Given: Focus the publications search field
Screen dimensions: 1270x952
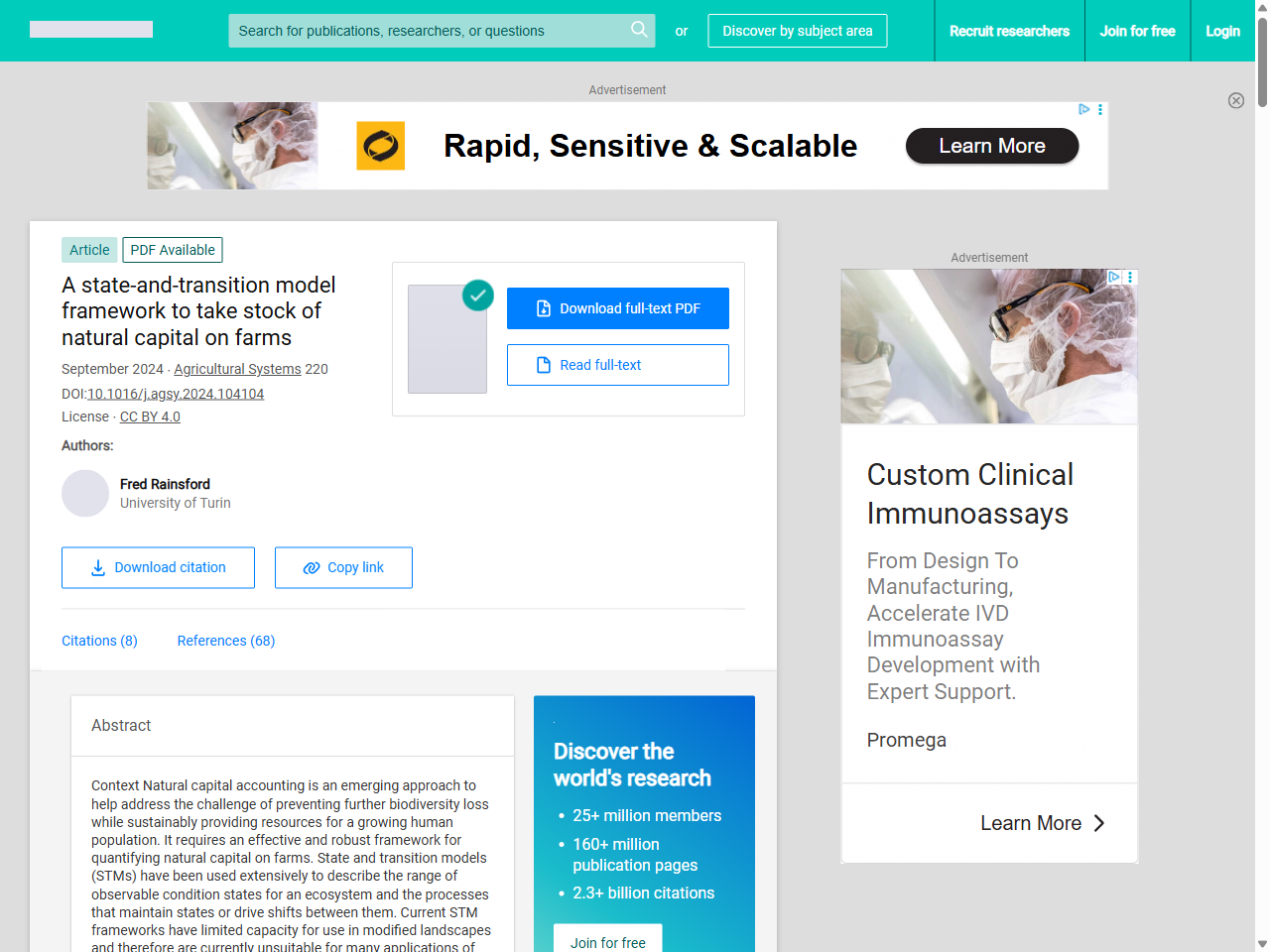Looking at the screenshot, I should coord(427,31).
